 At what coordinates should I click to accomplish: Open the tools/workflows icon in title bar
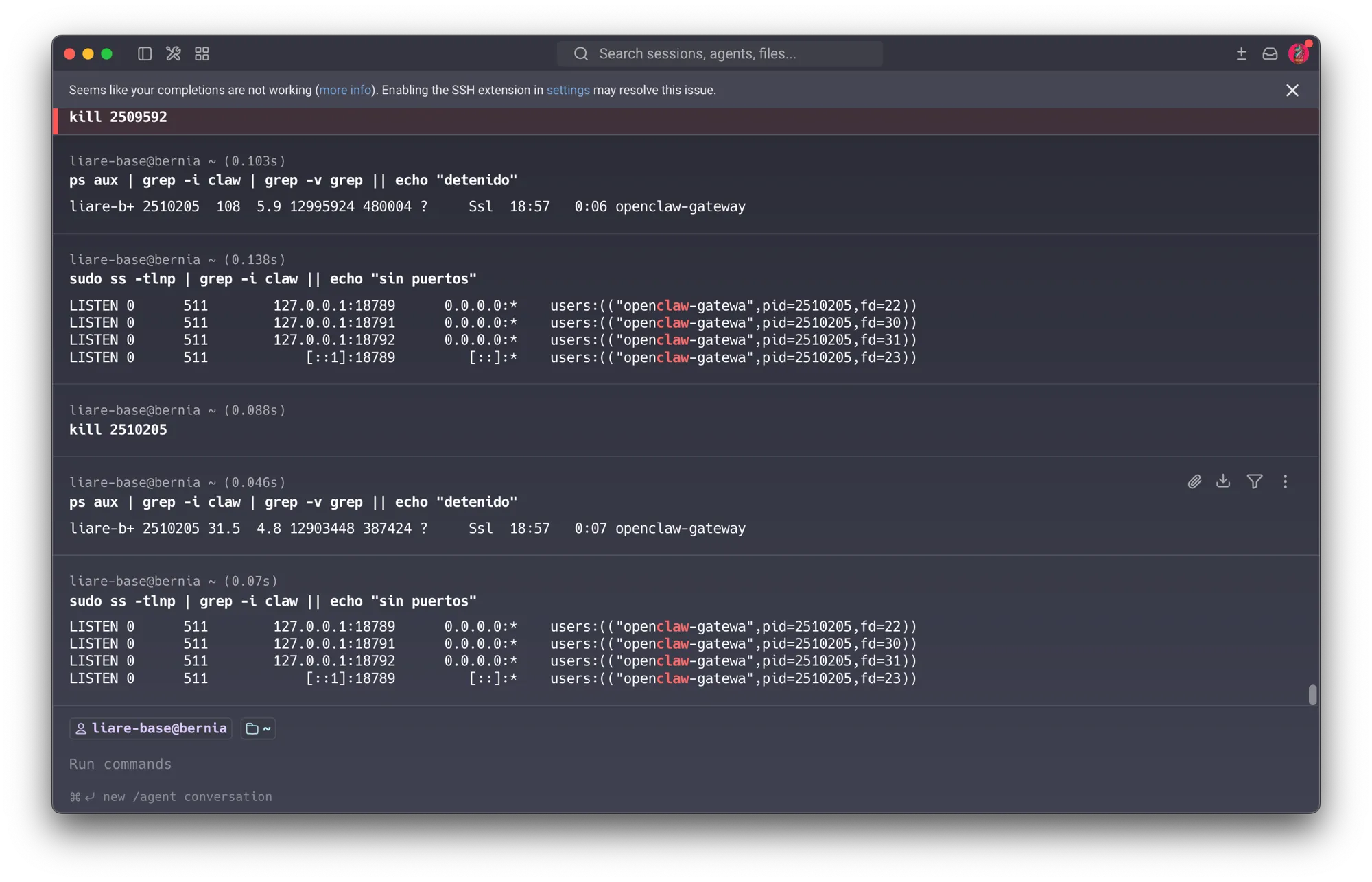173,53
